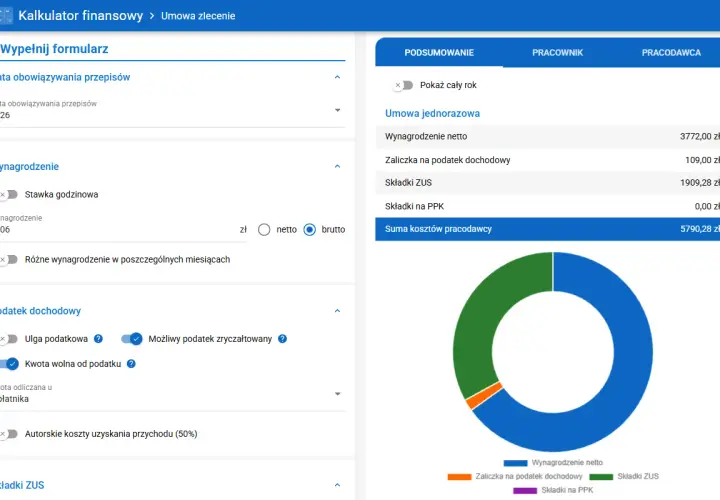720x500 pixels.
Task: Open help icon for Kwota wolna od podatku
Action: pos(131,364)
